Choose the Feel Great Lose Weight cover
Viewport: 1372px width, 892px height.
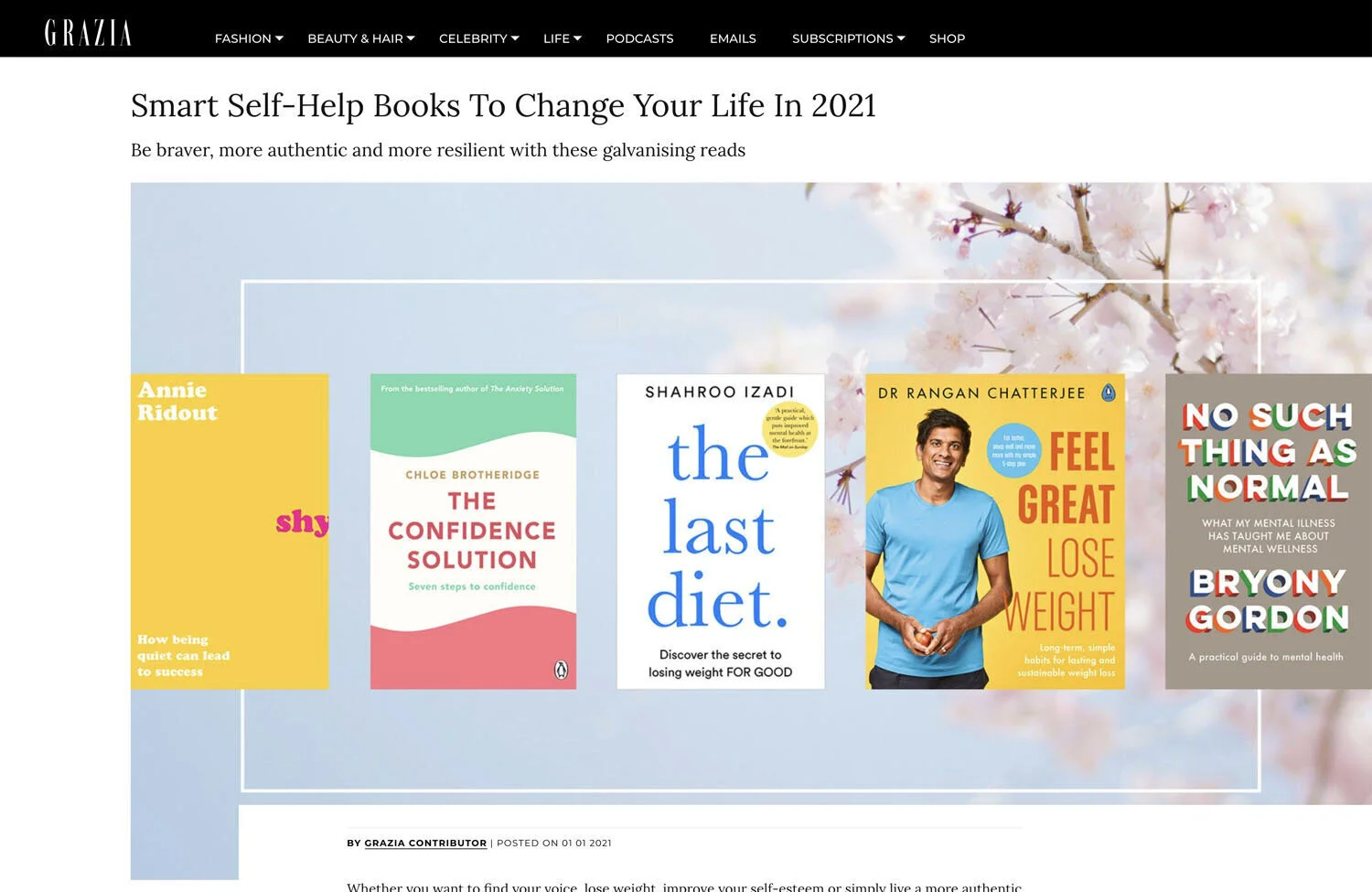pyautogui.click(x=995, y=531)
